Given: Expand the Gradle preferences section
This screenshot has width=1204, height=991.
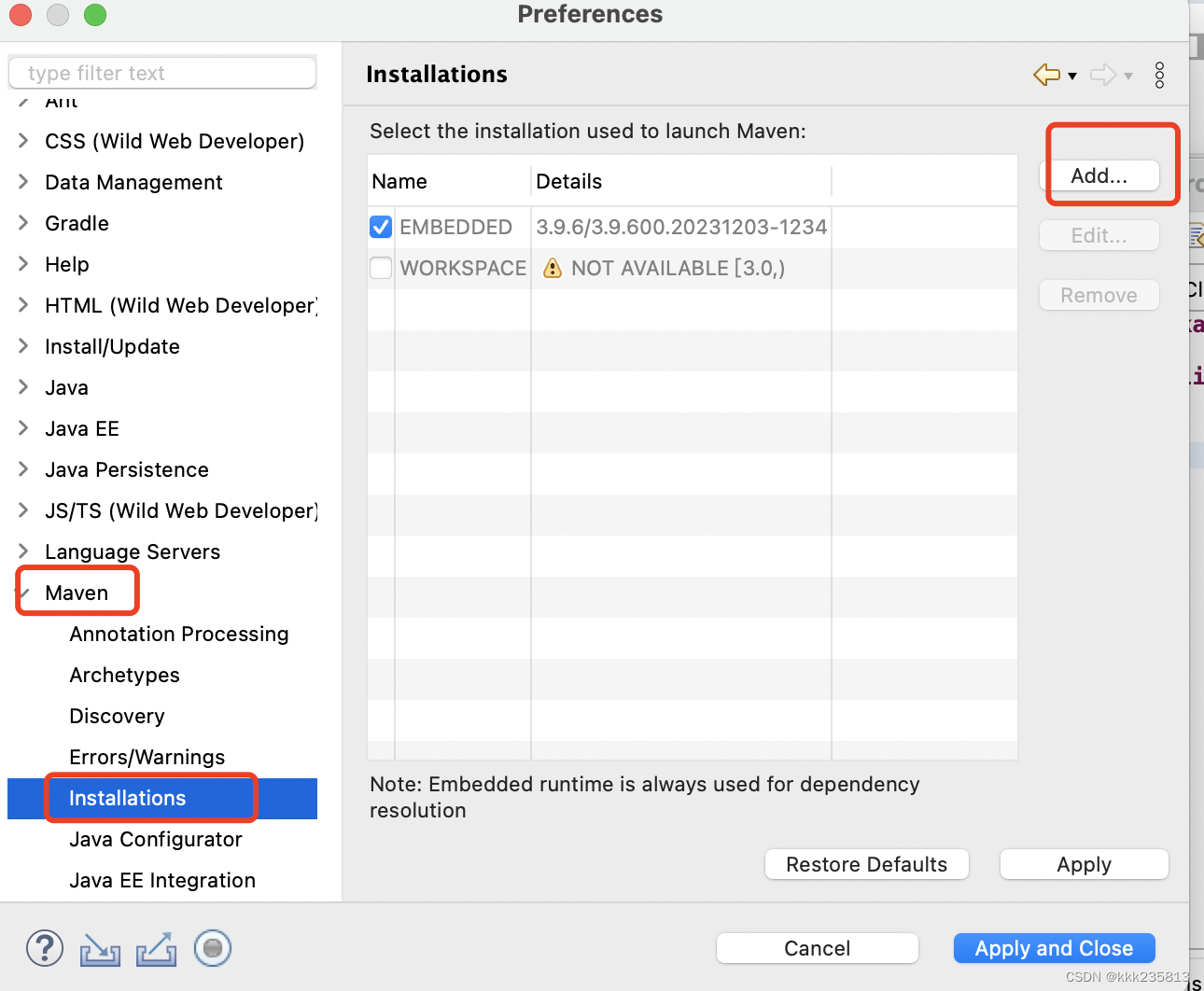Looking at the screenshot, I should tap(23, 223).
